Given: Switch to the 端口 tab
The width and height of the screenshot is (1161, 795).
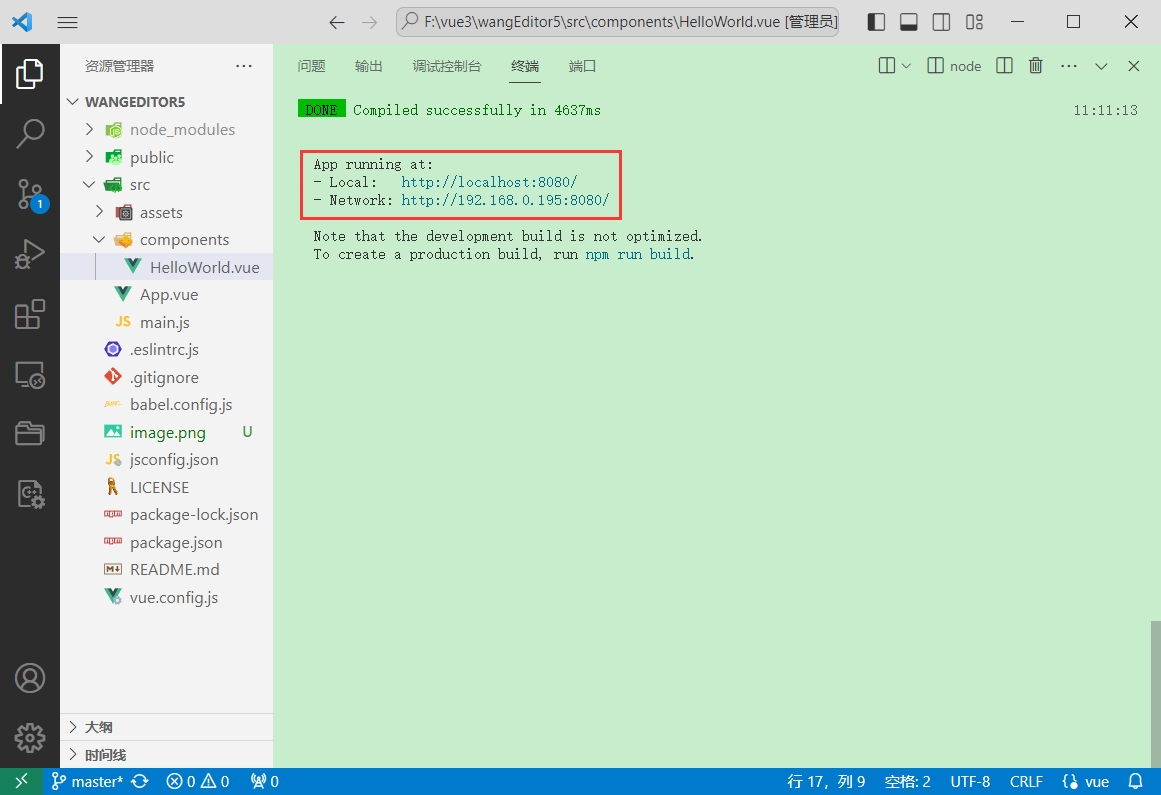Looking at the screenshot, I should pos(583,65).
